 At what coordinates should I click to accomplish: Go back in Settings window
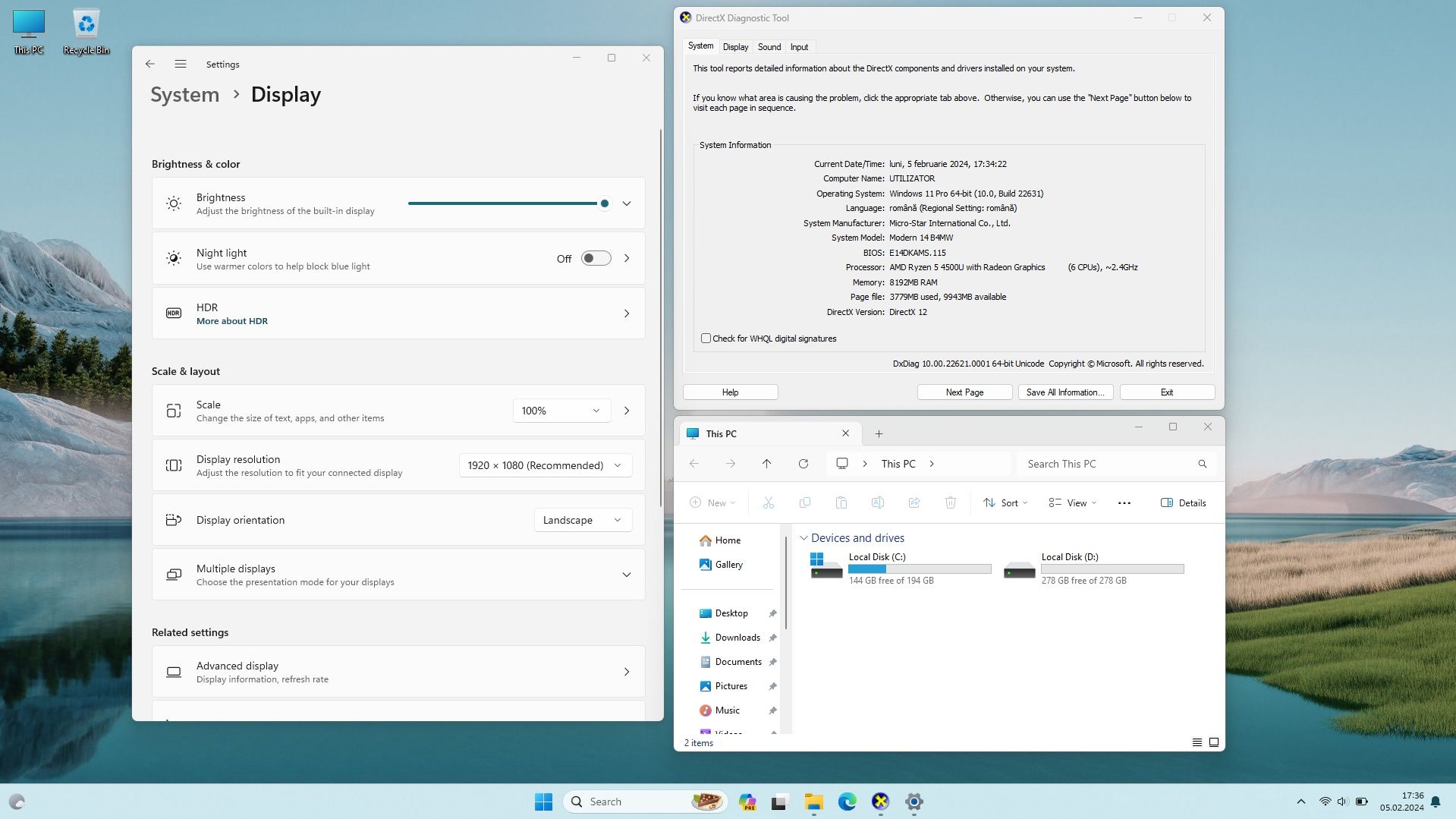[149, 65]
